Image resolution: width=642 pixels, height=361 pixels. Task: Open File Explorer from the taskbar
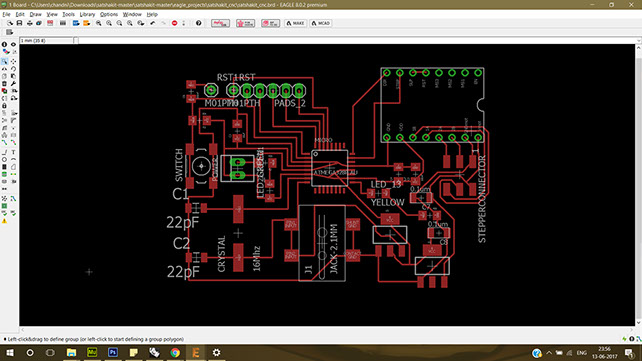[x=71, y=352]
